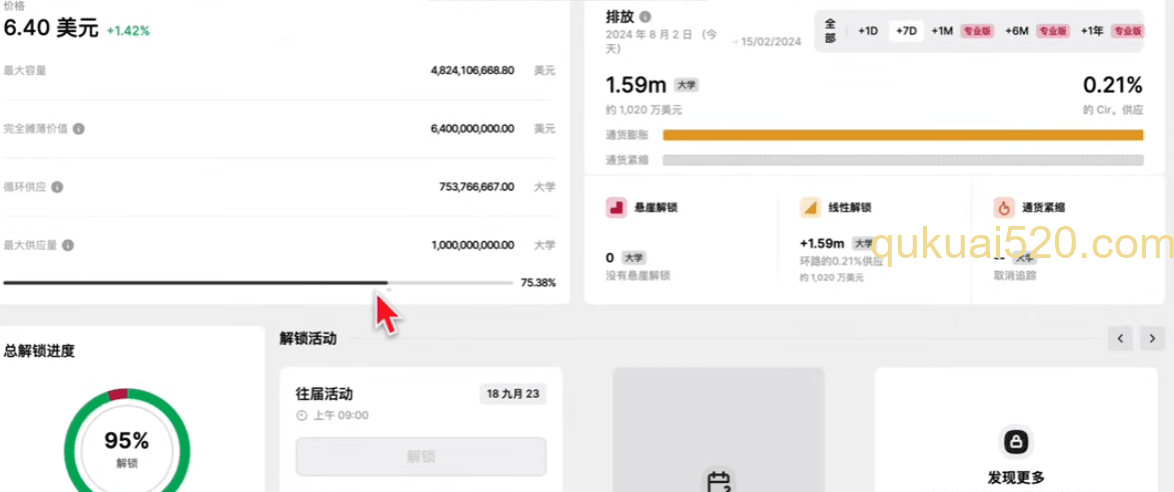1174x492 pixels.
Task: Click the 15/02/2024 date text
Action: [770, 42]
